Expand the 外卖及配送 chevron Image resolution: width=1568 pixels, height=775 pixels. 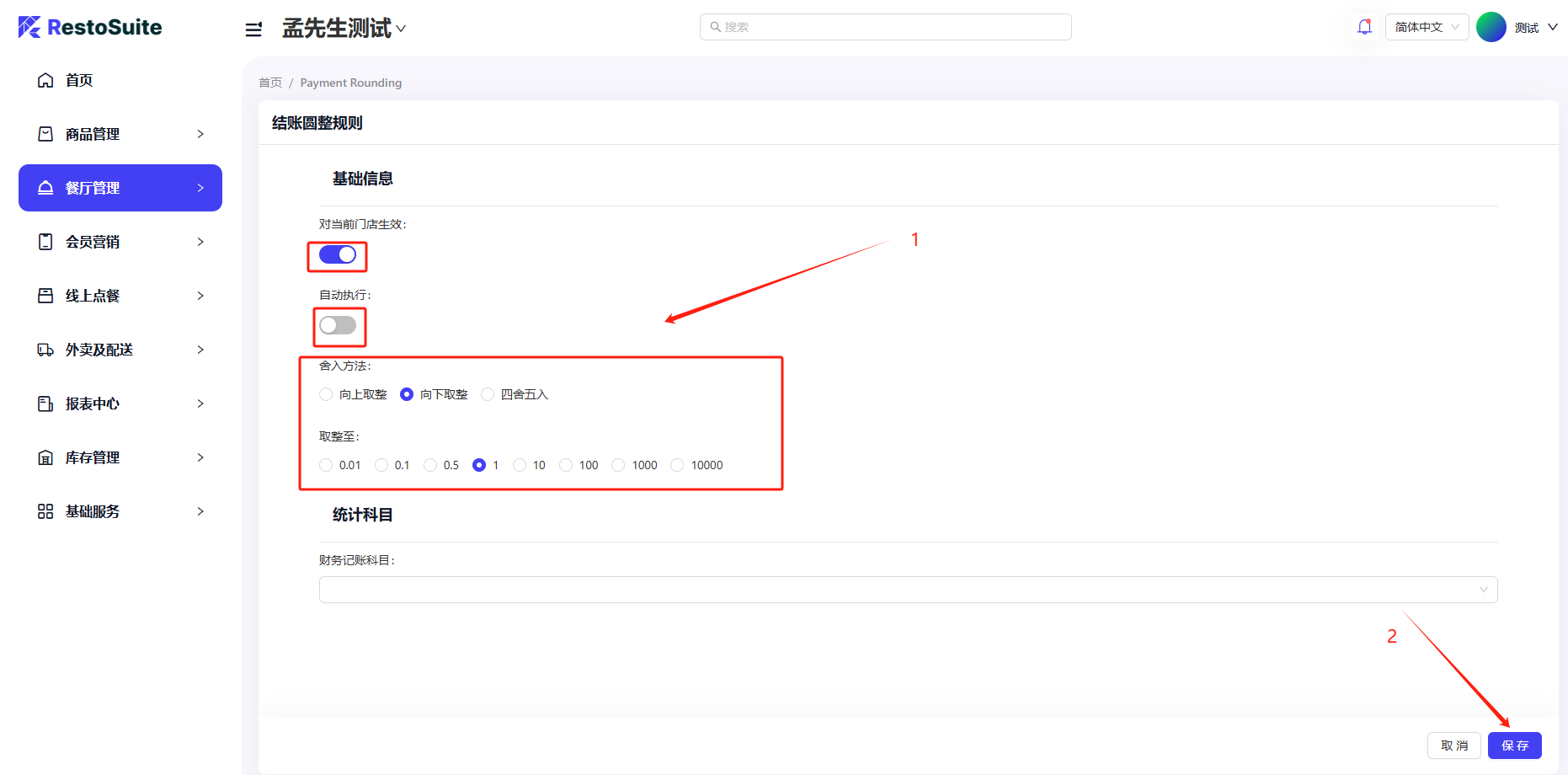(x=200, y=350)
